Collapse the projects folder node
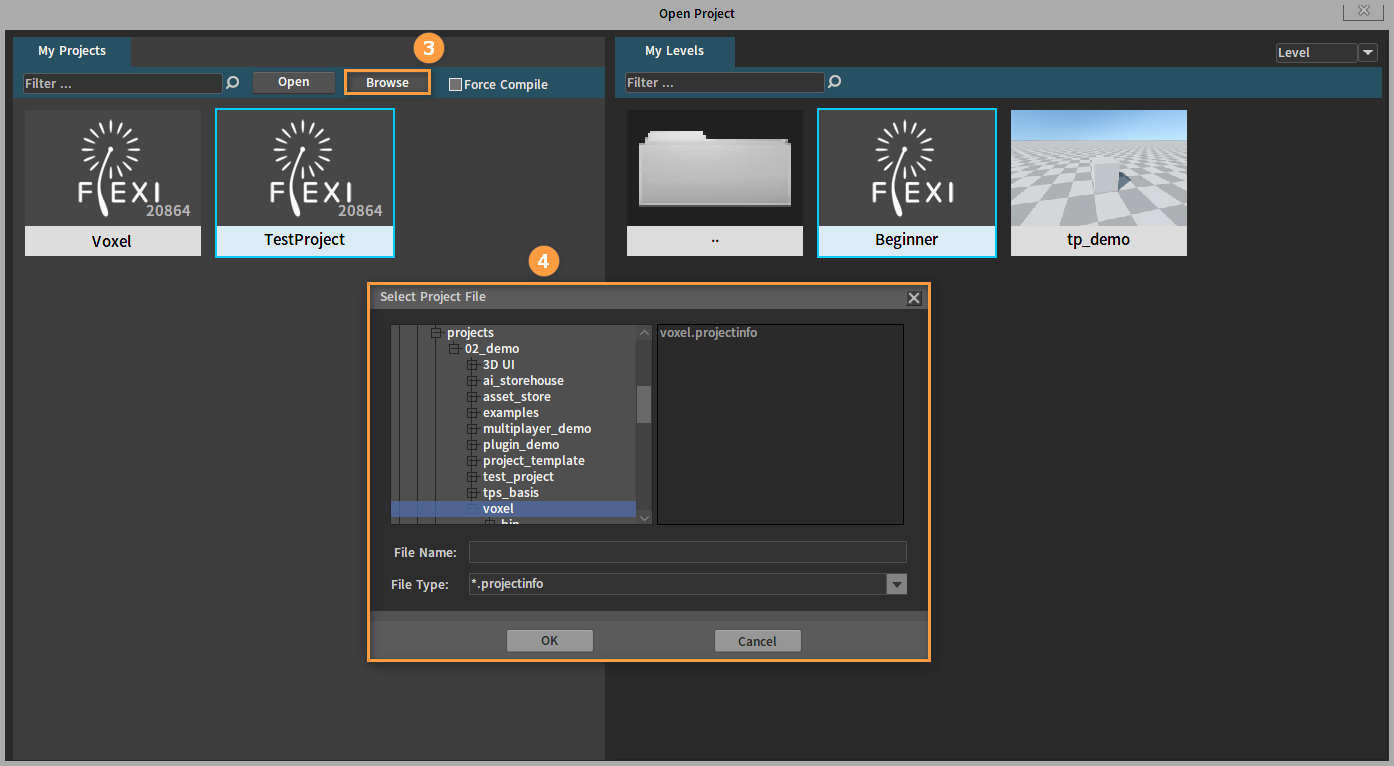Screen dimensions: 1394x766 [x=436, y=333]
